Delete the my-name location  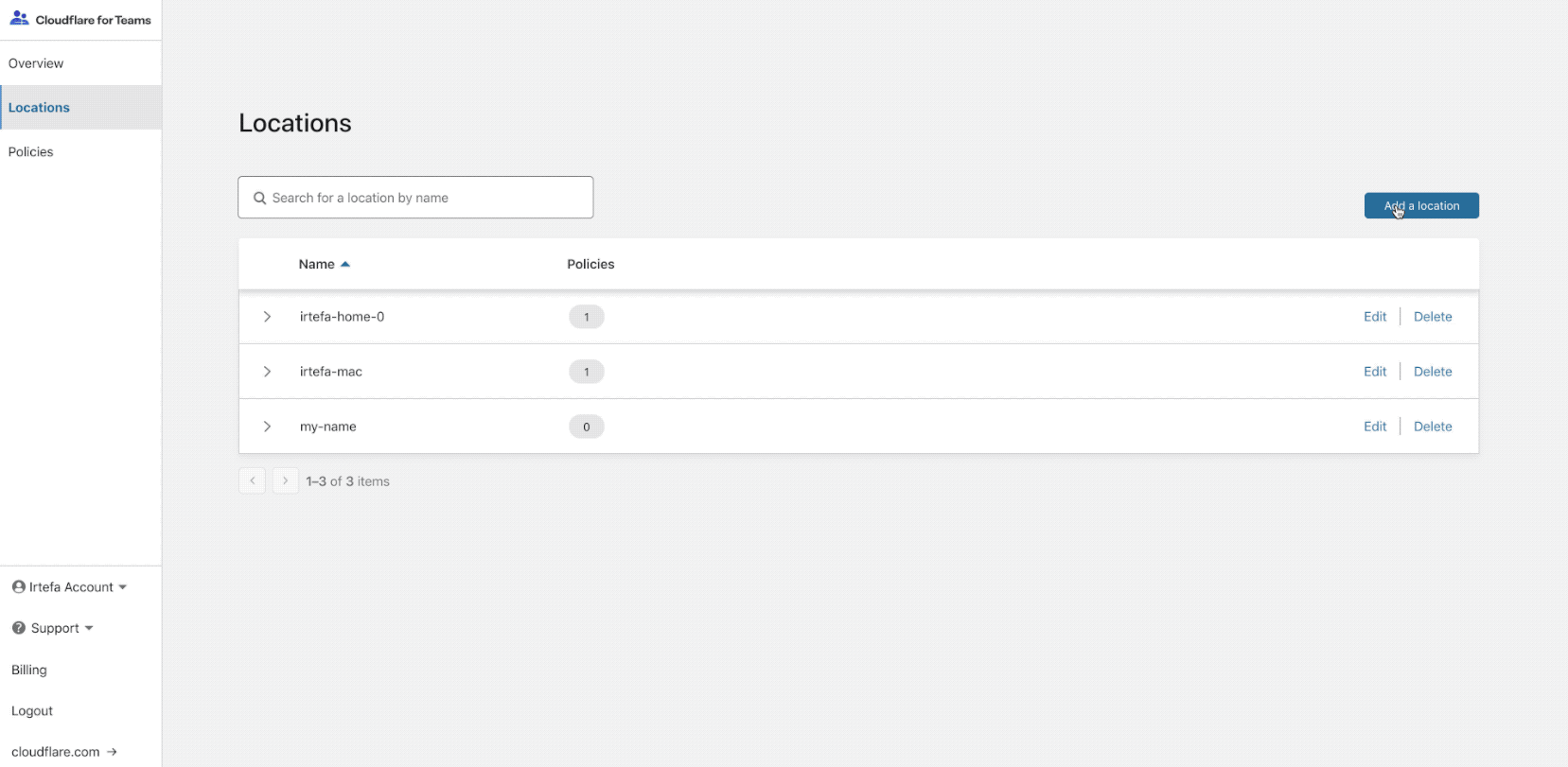tap(1433, 427)
